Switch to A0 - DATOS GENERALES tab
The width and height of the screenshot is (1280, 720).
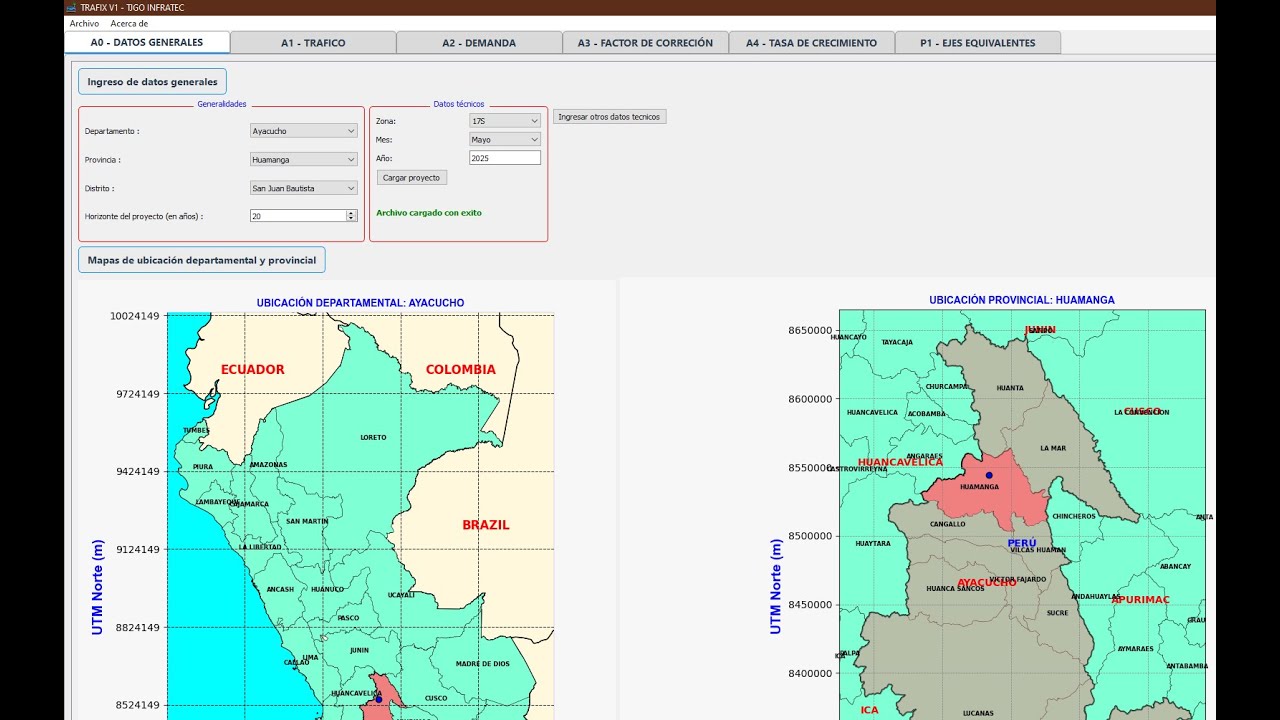tap(147, 42)
